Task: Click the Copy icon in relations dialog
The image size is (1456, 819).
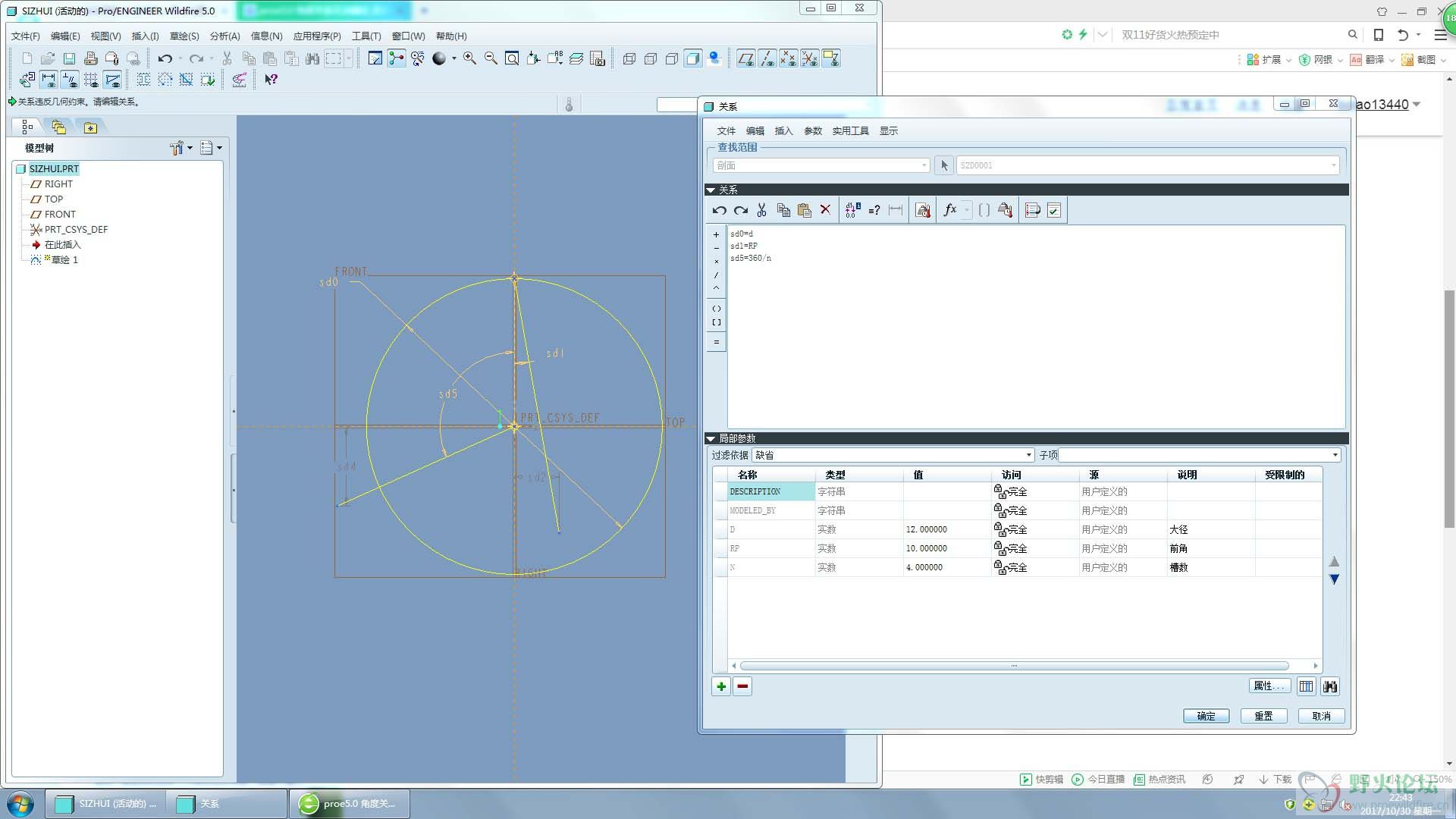Action: click(783, 210)
